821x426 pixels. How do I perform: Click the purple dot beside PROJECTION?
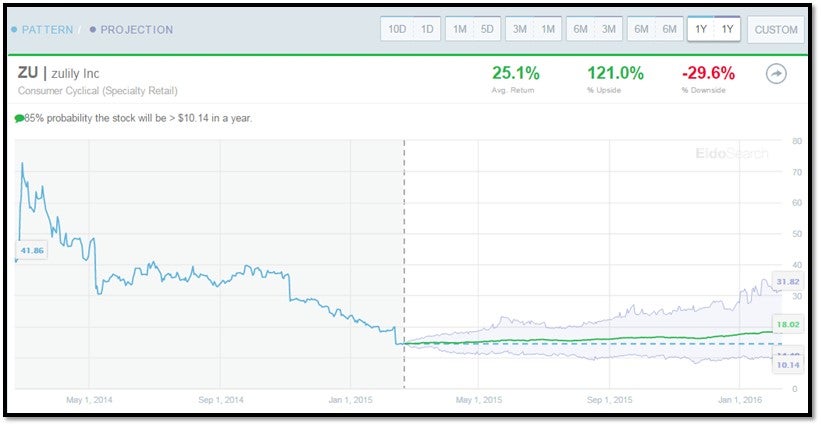(x=93, y=30)
